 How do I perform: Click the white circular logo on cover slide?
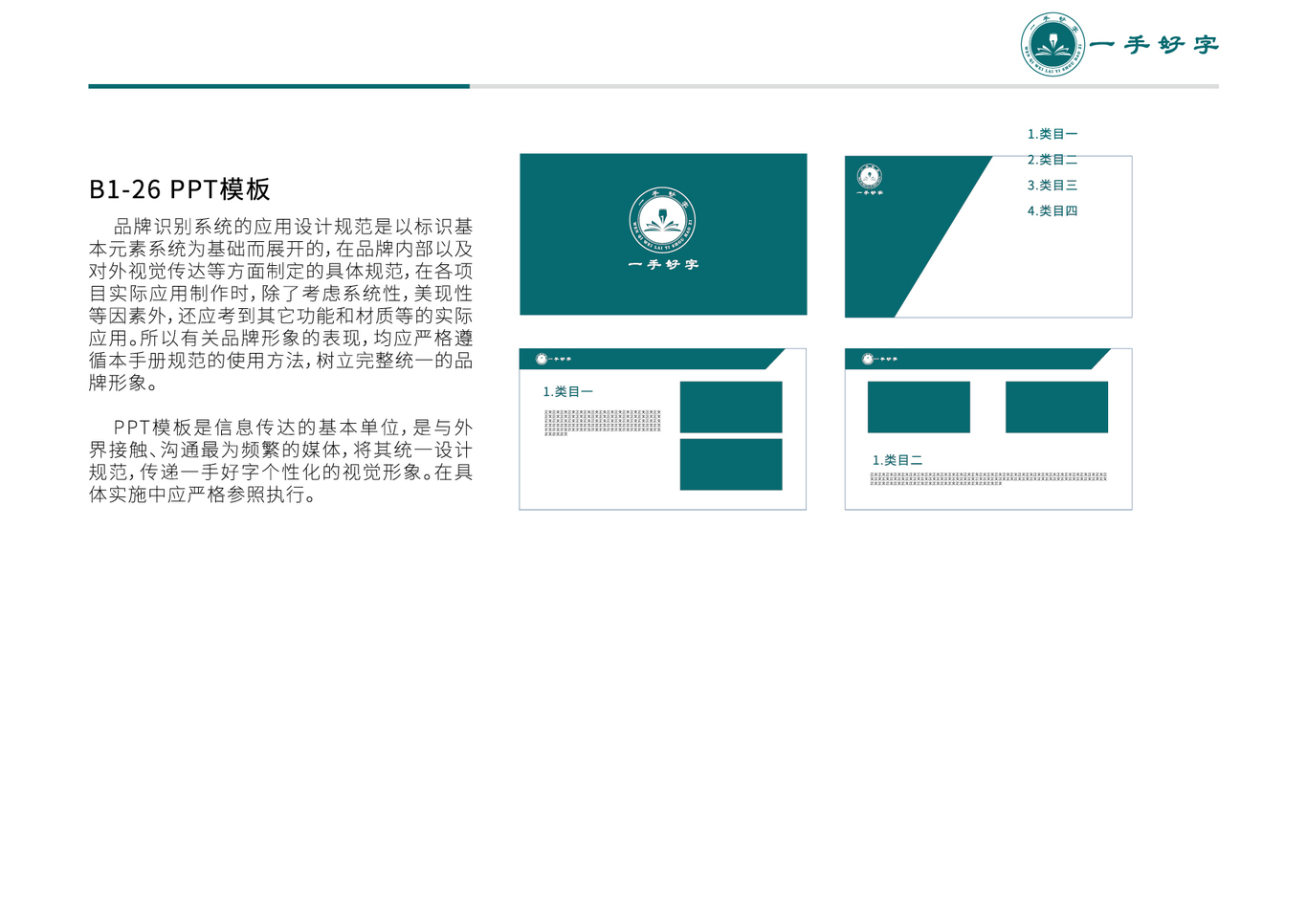coord(662,220)
